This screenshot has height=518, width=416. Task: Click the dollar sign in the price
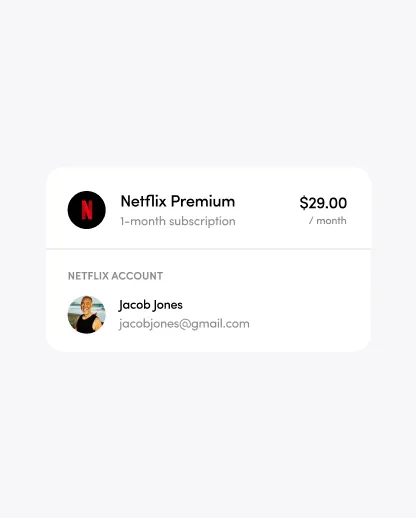click(304, 203)
